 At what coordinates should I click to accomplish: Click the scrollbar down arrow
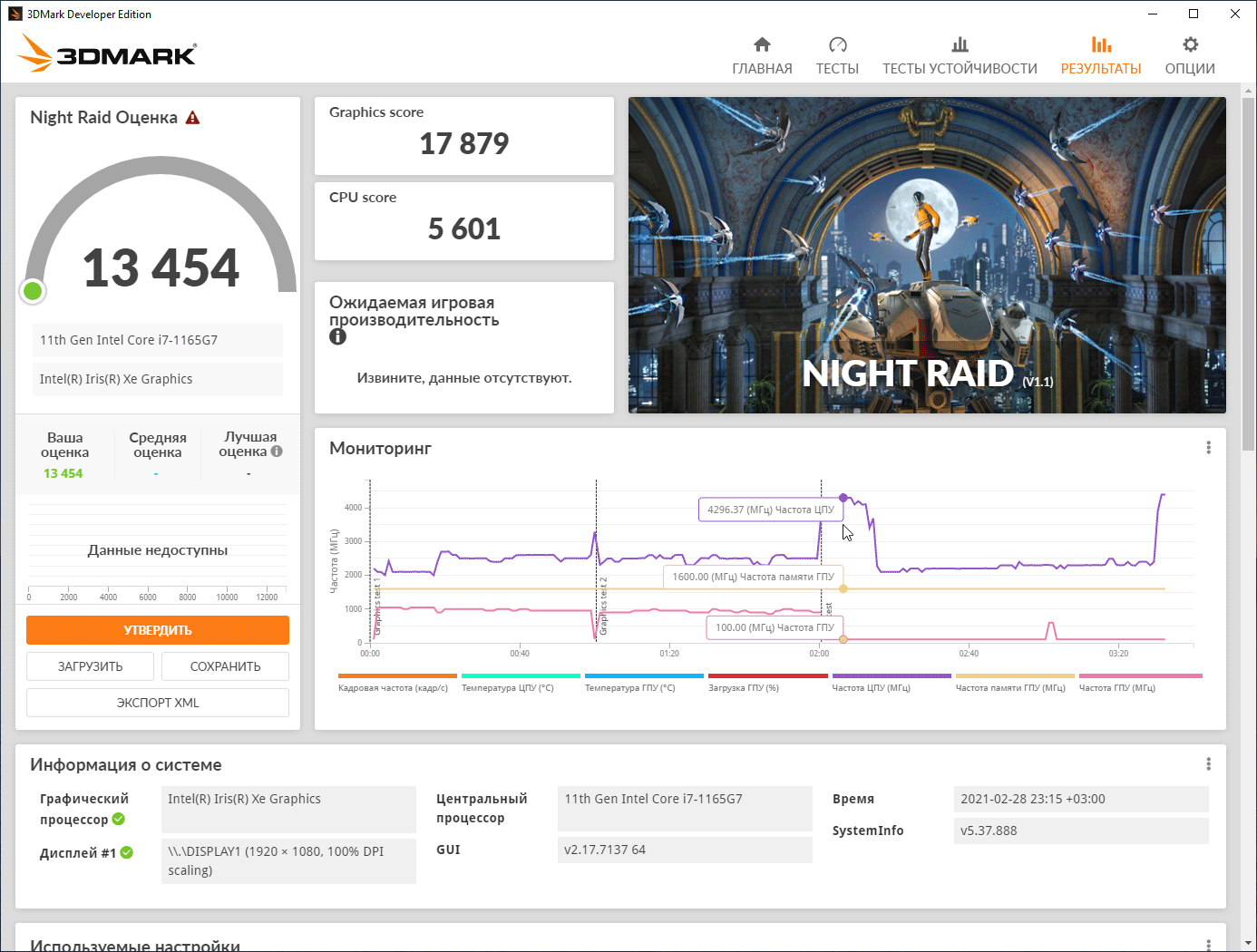pyautogui.click(x=1249, y=943)
